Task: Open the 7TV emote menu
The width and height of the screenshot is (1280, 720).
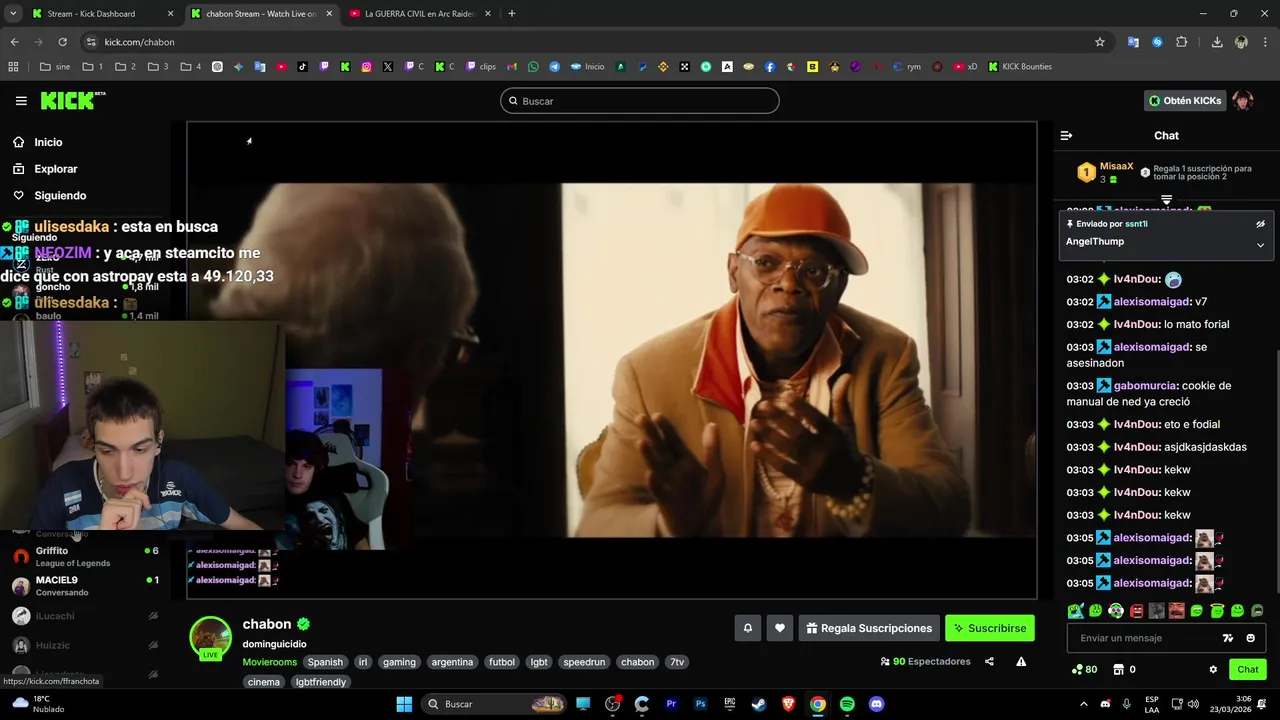Action: click(1228, 638)
